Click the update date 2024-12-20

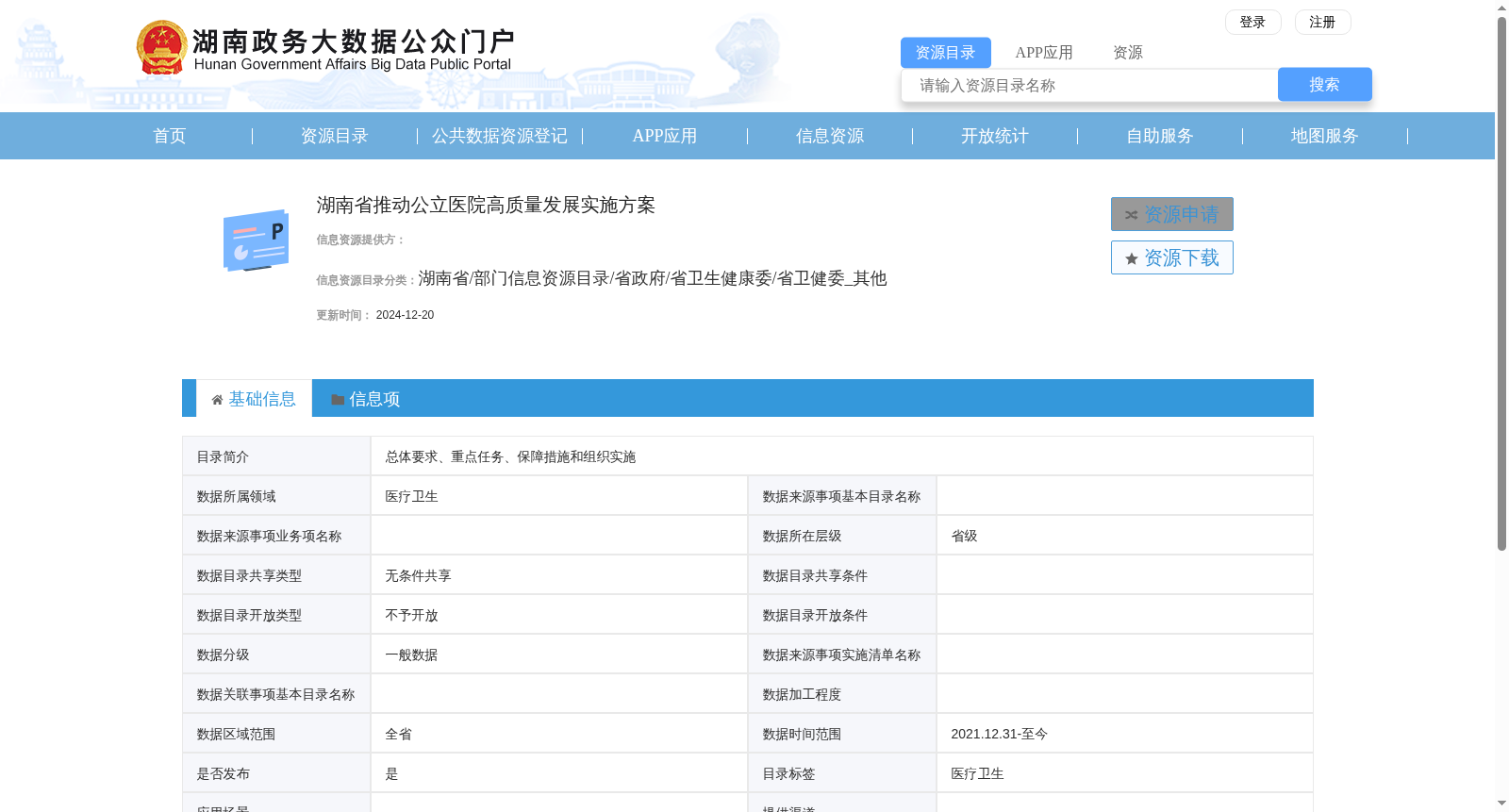pos(405,315)
